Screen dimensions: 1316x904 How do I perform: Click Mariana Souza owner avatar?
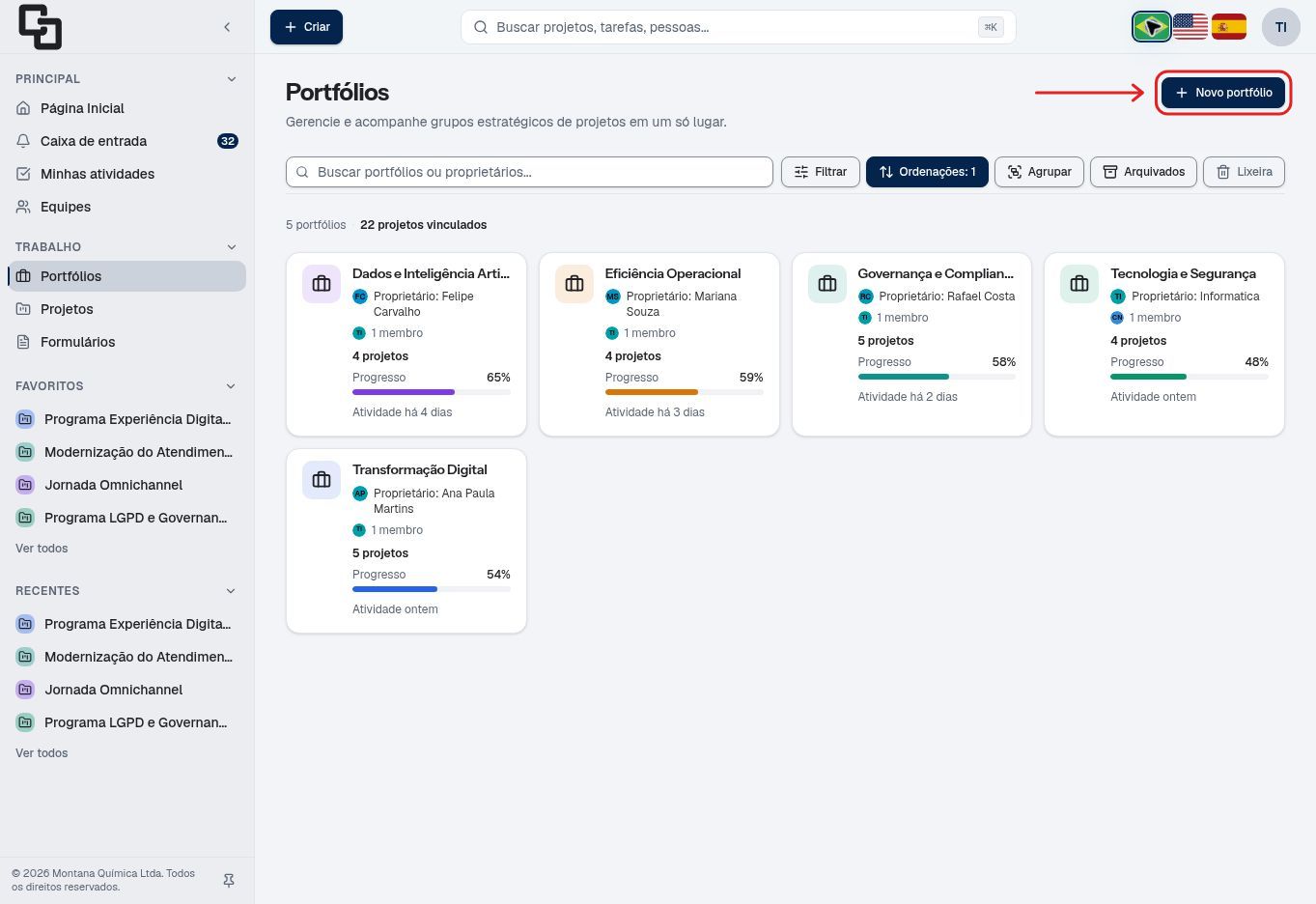coord(612,297)
